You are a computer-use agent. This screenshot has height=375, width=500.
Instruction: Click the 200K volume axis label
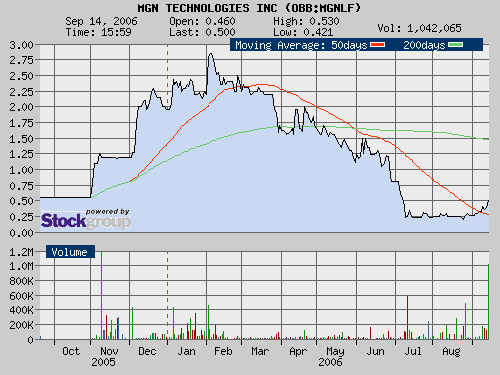(21, 325)
